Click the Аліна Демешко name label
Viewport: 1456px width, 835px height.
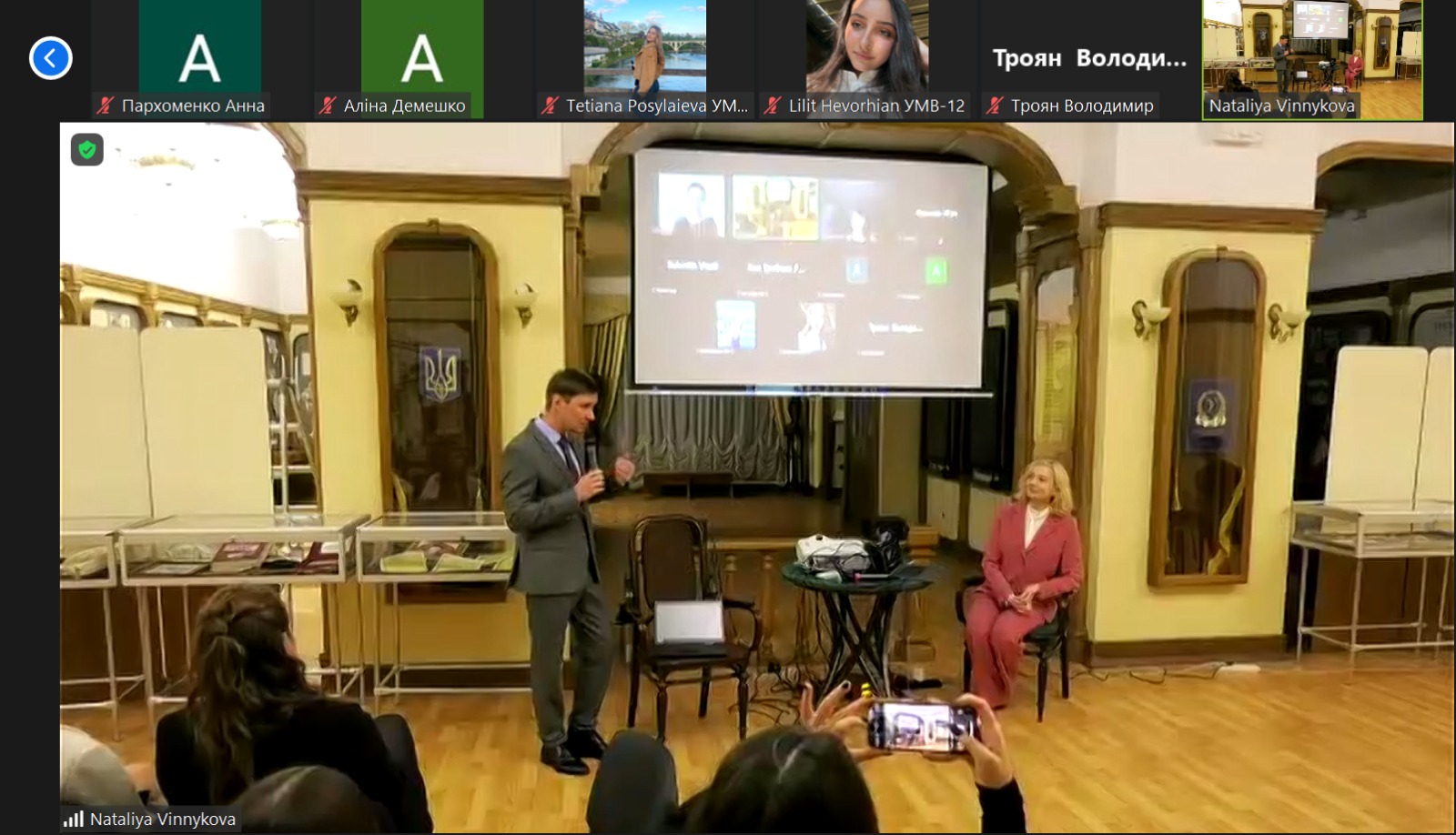pyautogui.click(x=404, y=106)
